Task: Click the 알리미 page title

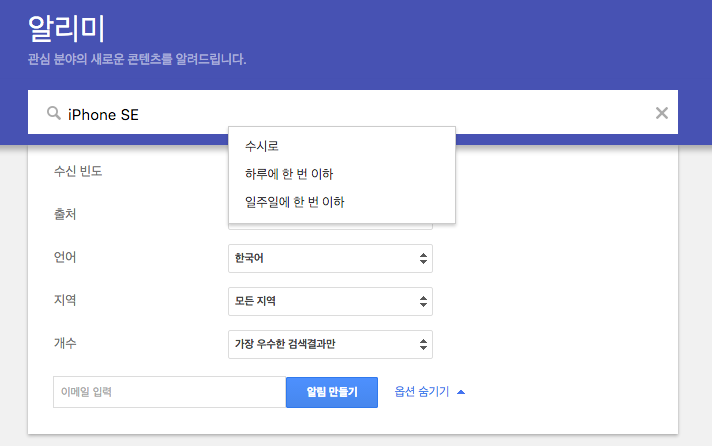Action: tap(67, 28)
